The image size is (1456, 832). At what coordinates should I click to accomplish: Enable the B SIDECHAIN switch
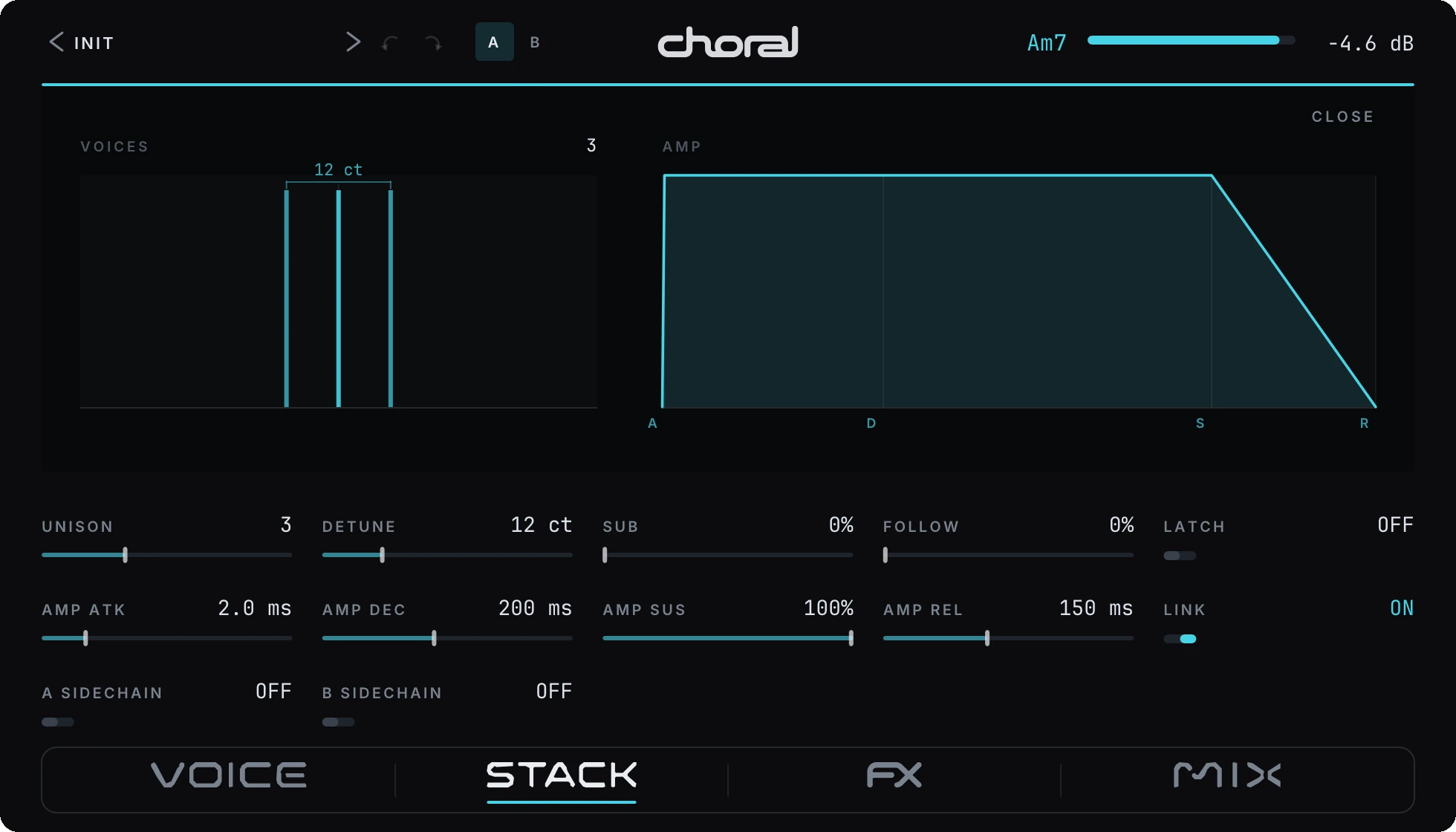(338, 722)
